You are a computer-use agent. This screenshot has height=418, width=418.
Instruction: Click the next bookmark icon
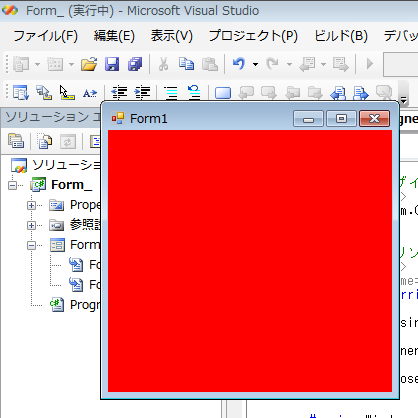click(269, 92)
